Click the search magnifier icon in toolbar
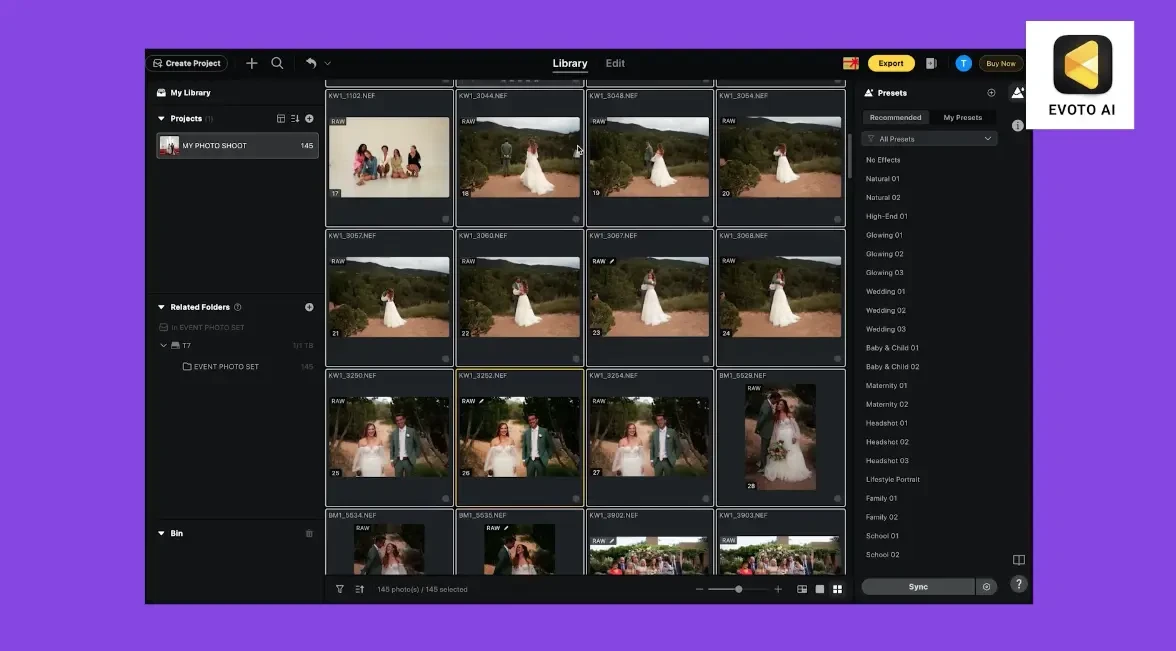The width and height of the screenshot is (1176, 651). tap(277, 63)
